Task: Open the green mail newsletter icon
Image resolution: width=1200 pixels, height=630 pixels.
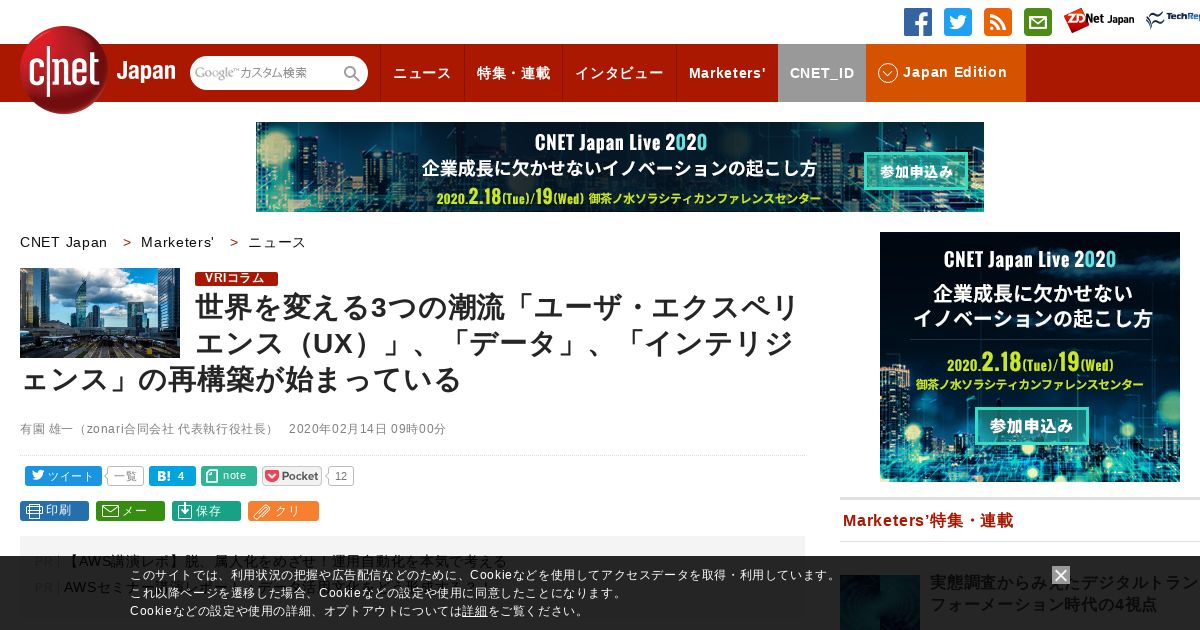Action: (x=1038, y=22)
